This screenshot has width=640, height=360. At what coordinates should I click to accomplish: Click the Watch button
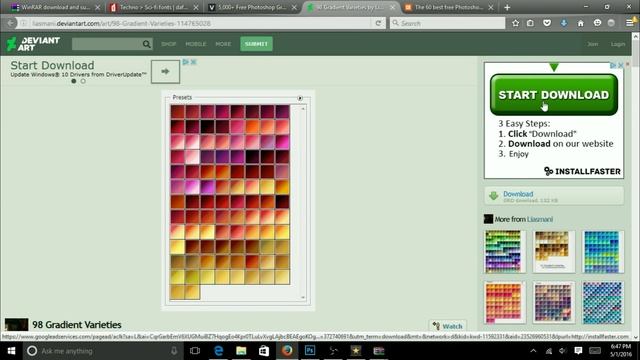click(448, 326)
